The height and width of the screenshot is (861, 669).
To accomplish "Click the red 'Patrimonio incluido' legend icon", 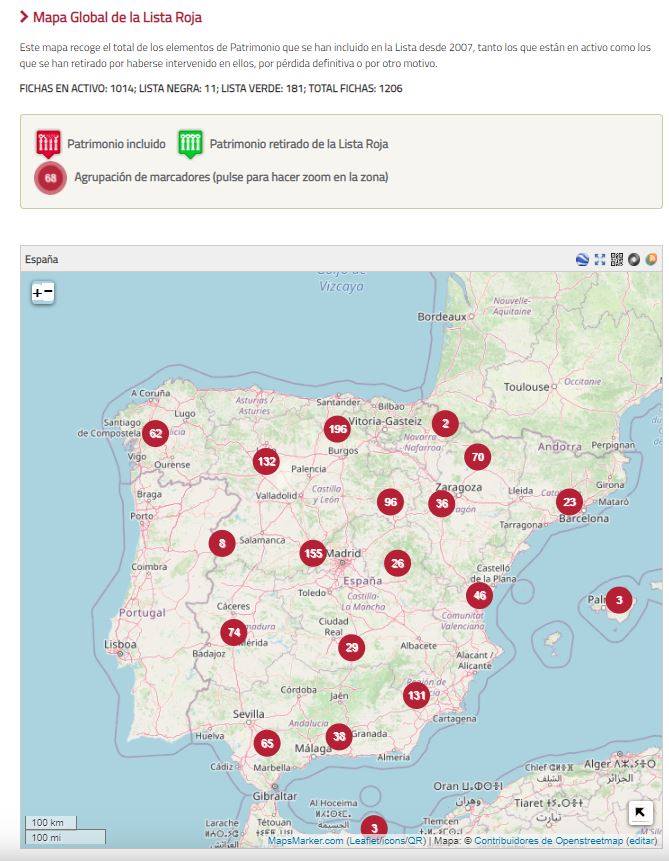I will [48, 144].
